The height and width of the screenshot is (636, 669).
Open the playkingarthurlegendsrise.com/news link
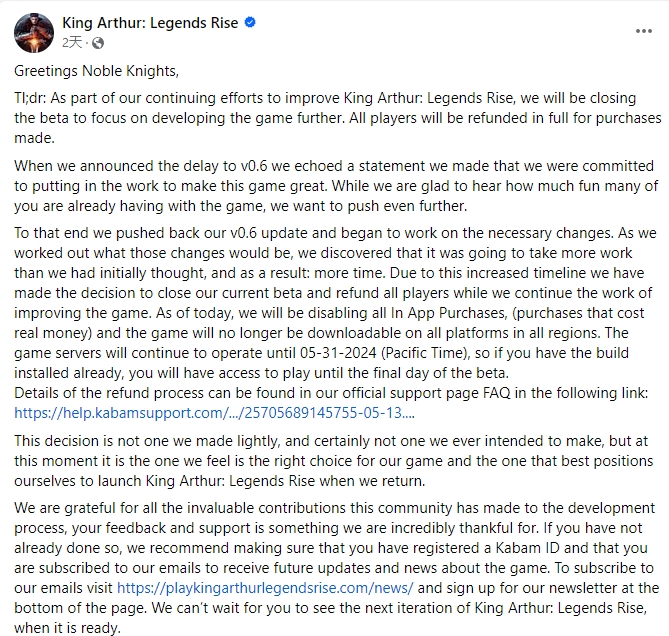pos(265,588)
